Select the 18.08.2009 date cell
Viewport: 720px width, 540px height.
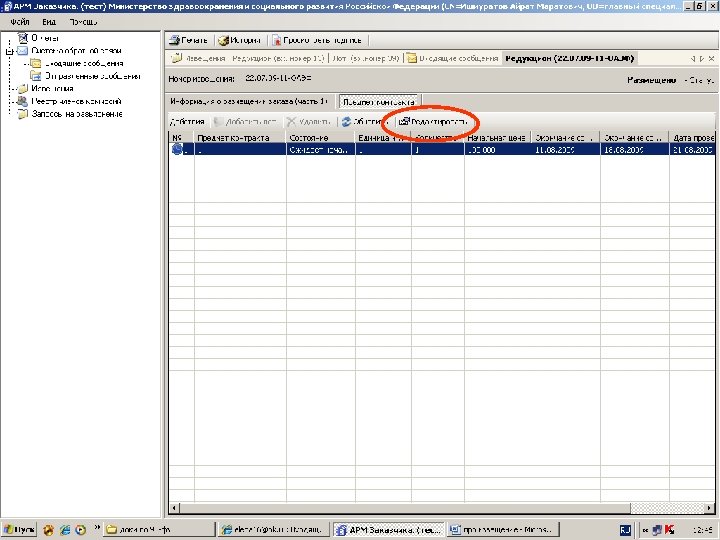(635, 149)
